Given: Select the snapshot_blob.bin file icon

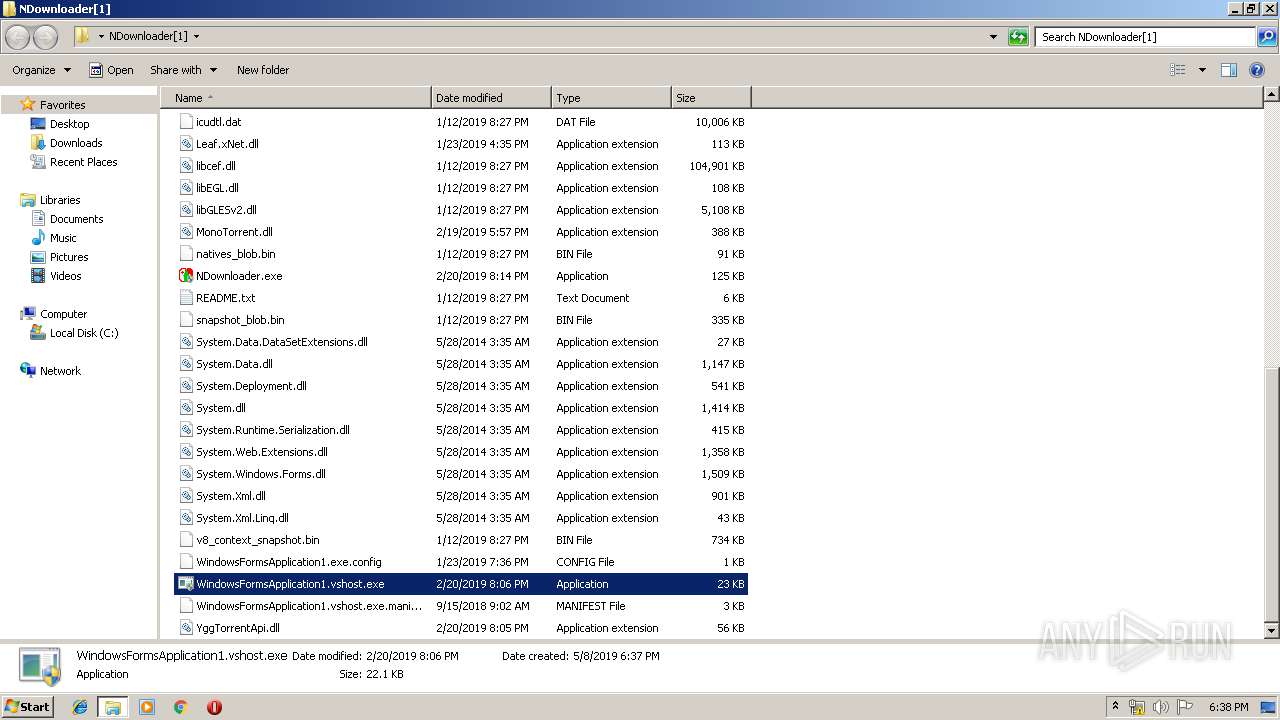Looking at the screenshot, I should (x=186, y=320).
